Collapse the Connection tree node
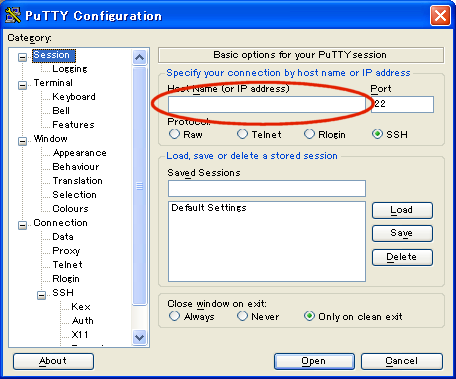The image size is (456, 379). [22, 225]
